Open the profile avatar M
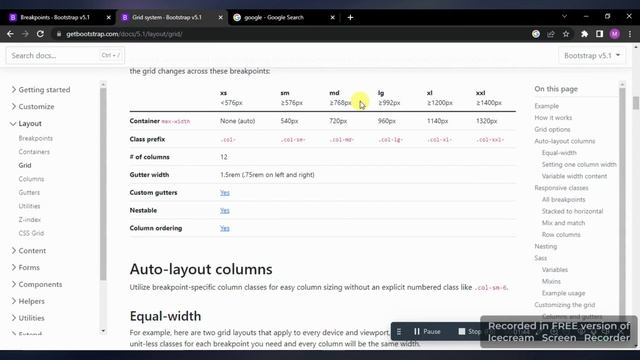The image size is (640, 360). click(x=615, y=34)
